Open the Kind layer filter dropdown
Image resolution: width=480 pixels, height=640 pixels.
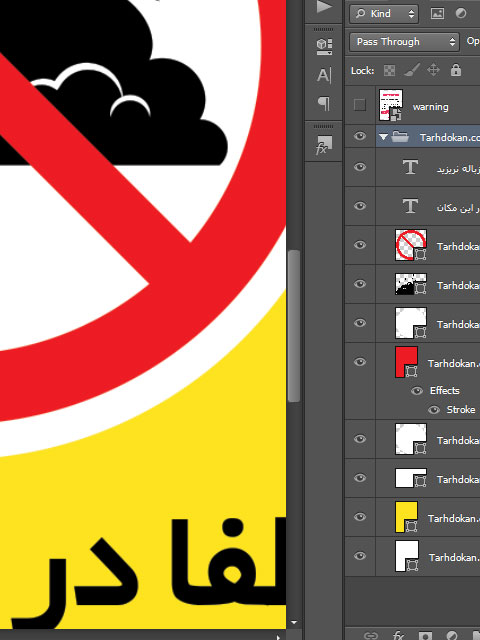(384, 14)
